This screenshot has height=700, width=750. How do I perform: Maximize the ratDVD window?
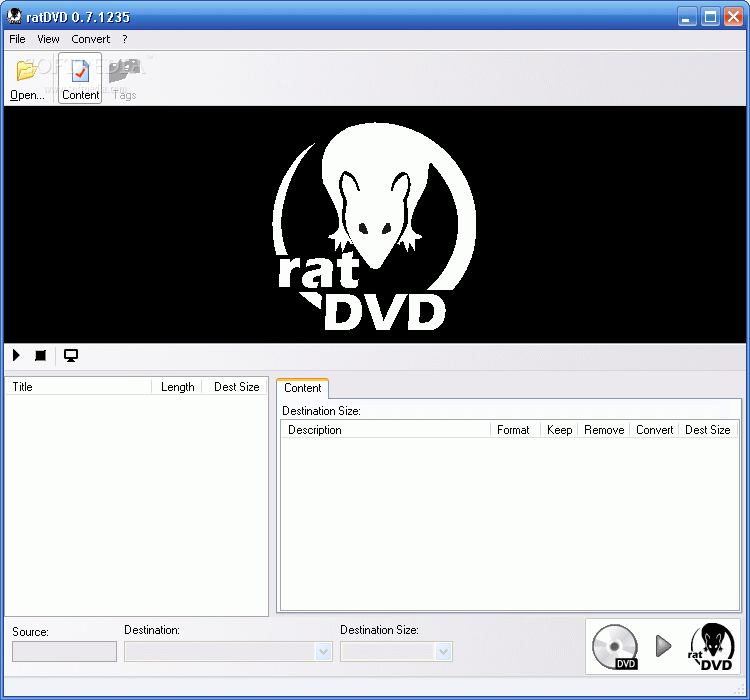tap(710, 17)
